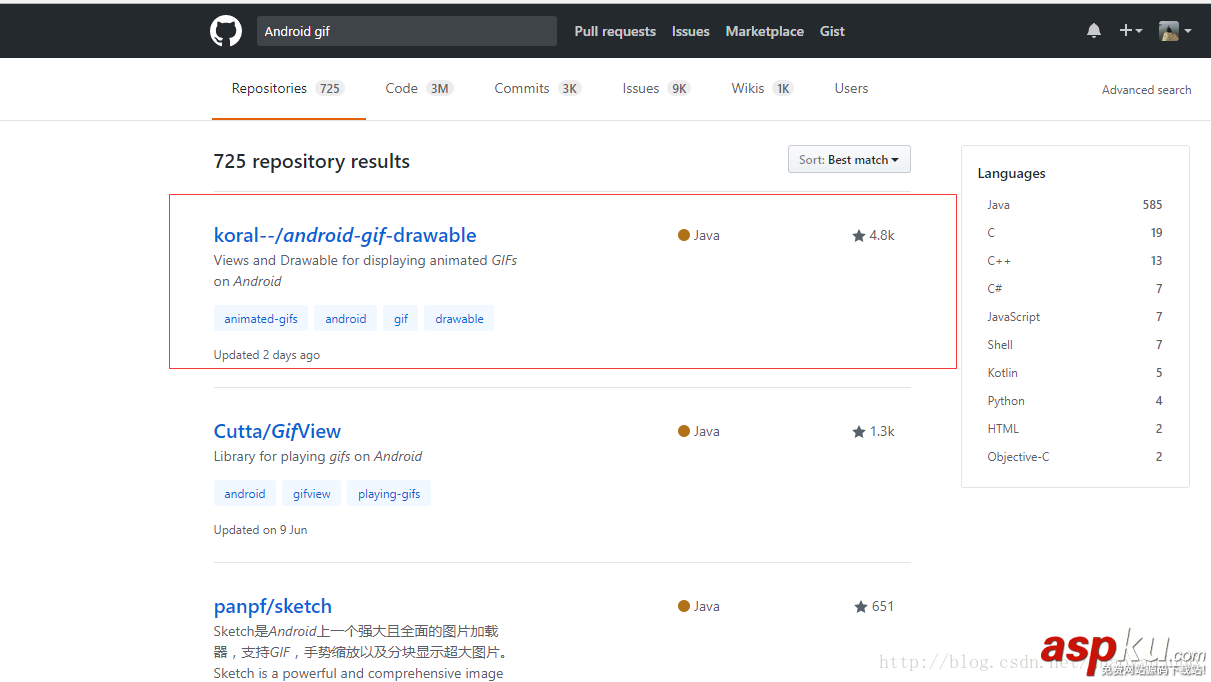Click the Updated 2 days ago text

tap(267, 355)
